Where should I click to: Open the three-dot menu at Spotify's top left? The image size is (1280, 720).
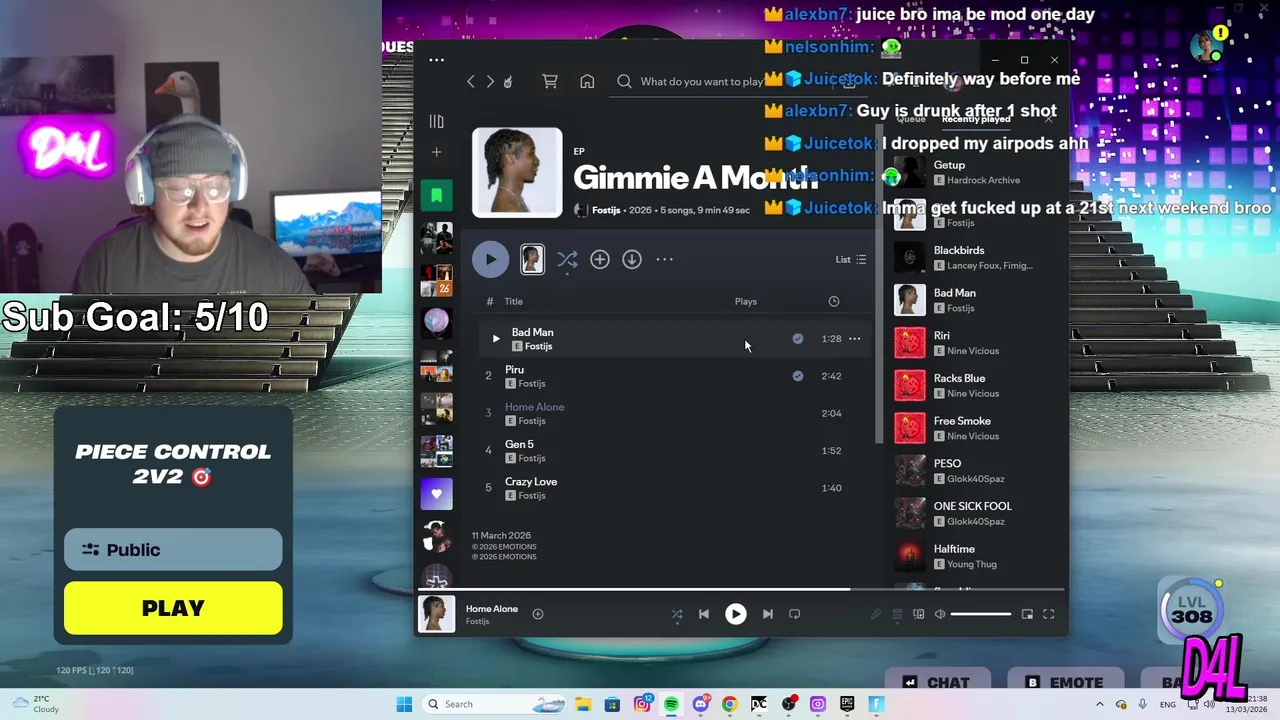tap(436, 60)
